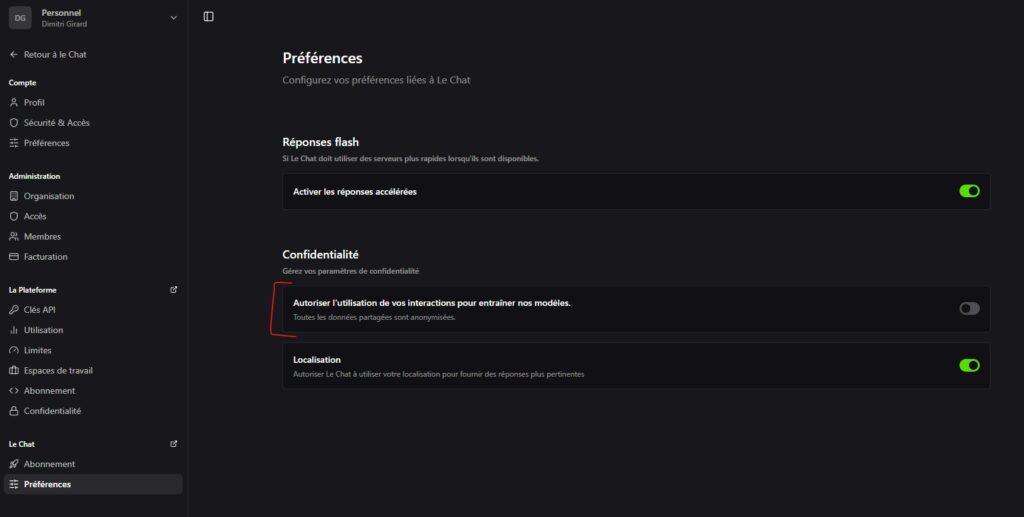Image resolution: width=1024 pixels, height=517 pixels.
Task: Open La Plateforme external link icon
Action: pyautogui.click(x=174, y=290)
